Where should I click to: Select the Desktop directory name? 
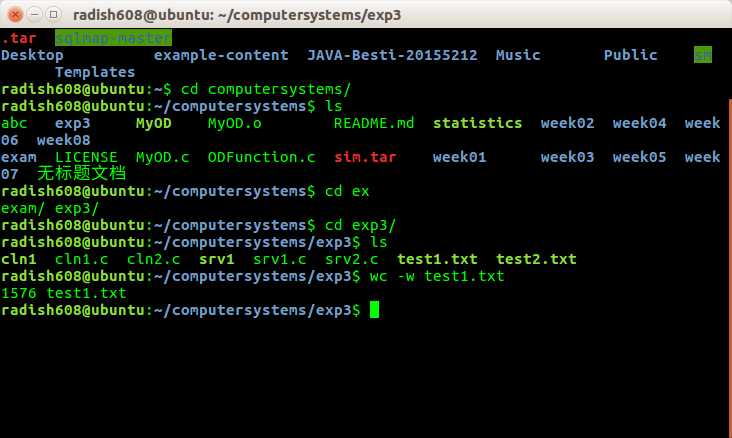point(32,55)
